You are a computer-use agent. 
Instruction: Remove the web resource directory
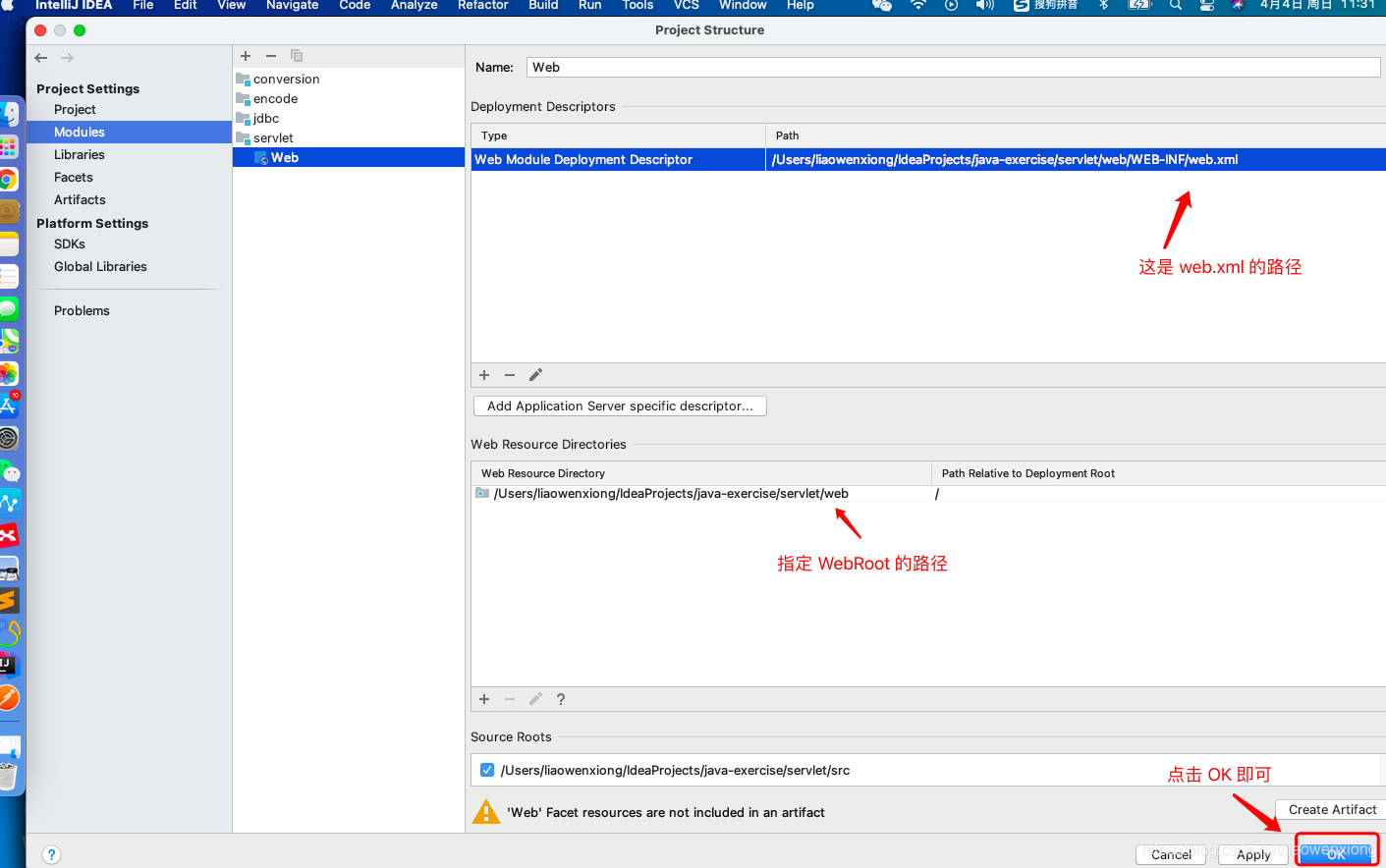[510, 699]
